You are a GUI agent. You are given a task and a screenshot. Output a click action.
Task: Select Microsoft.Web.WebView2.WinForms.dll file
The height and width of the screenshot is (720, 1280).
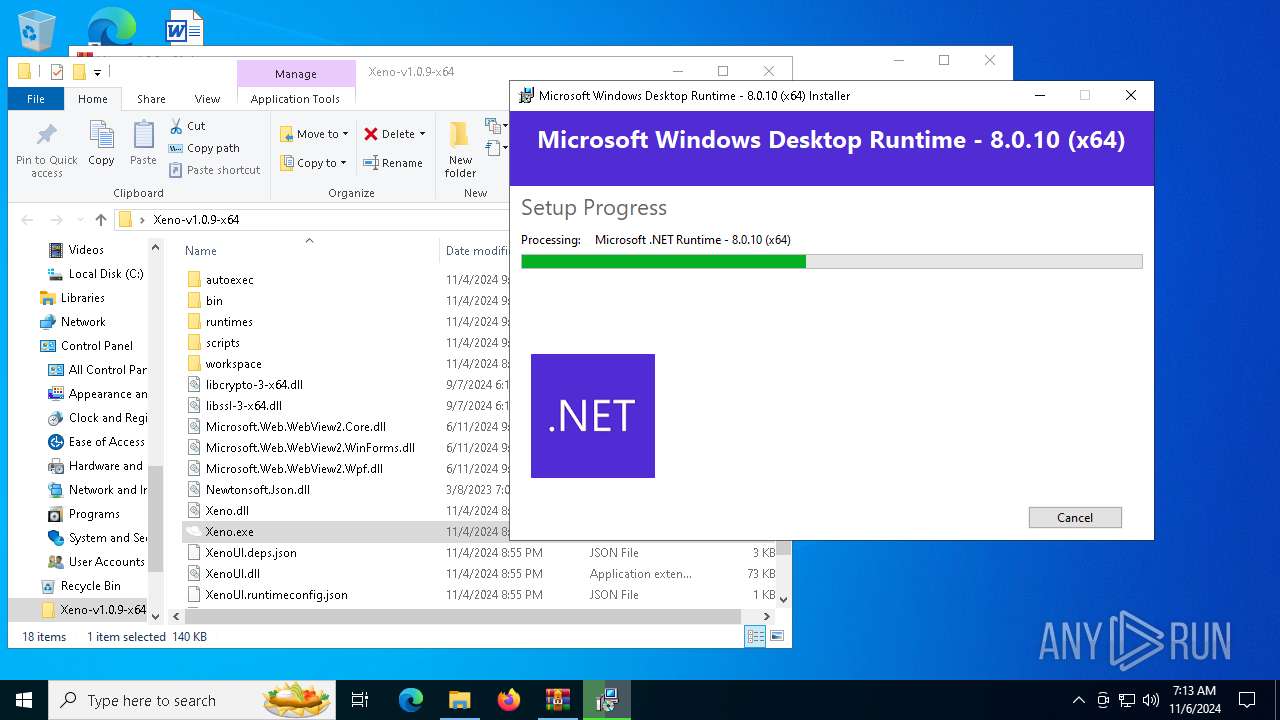click(301, 448)
